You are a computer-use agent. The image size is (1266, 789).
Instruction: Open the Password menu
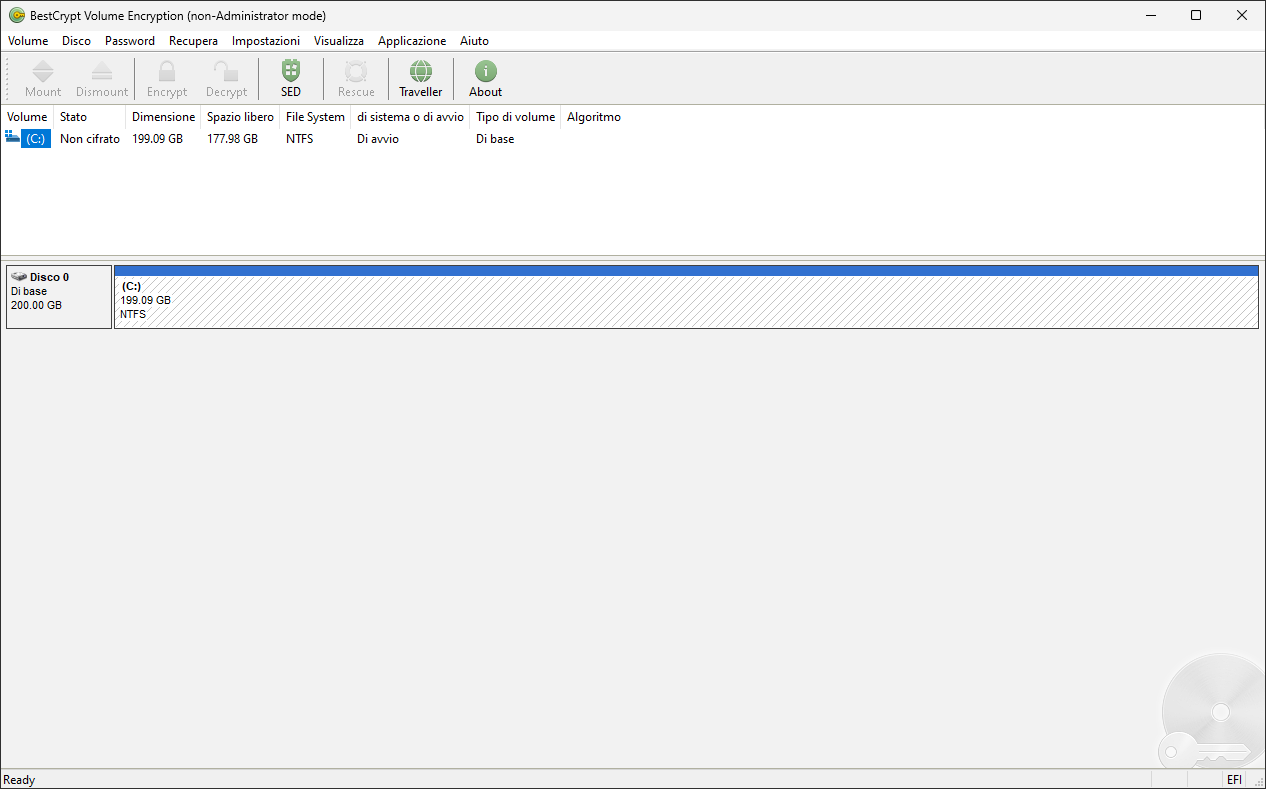pos(130,41)
